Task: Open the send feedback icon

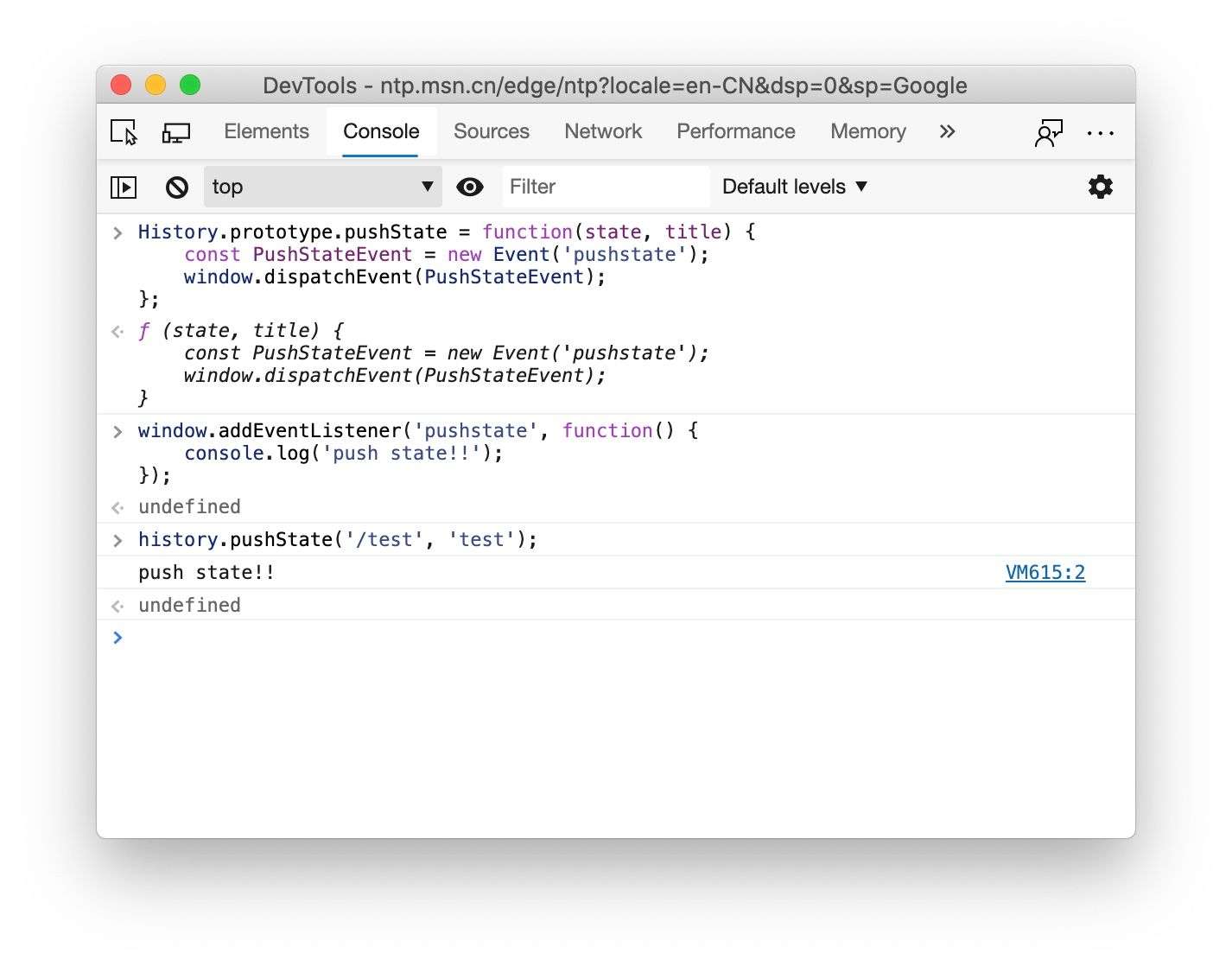Action: (1048, 132)
